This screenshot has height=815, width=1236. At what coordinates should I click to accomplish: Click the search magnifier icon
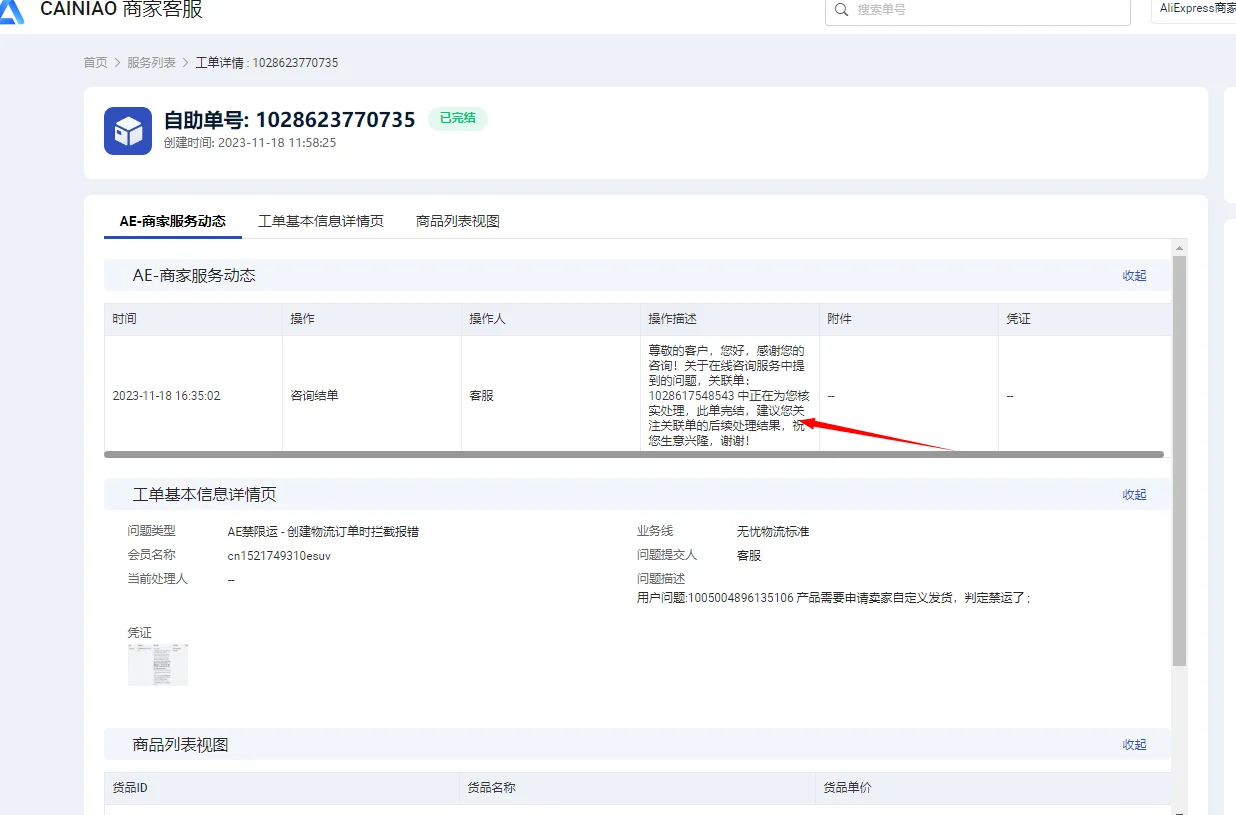click(842, 10)
